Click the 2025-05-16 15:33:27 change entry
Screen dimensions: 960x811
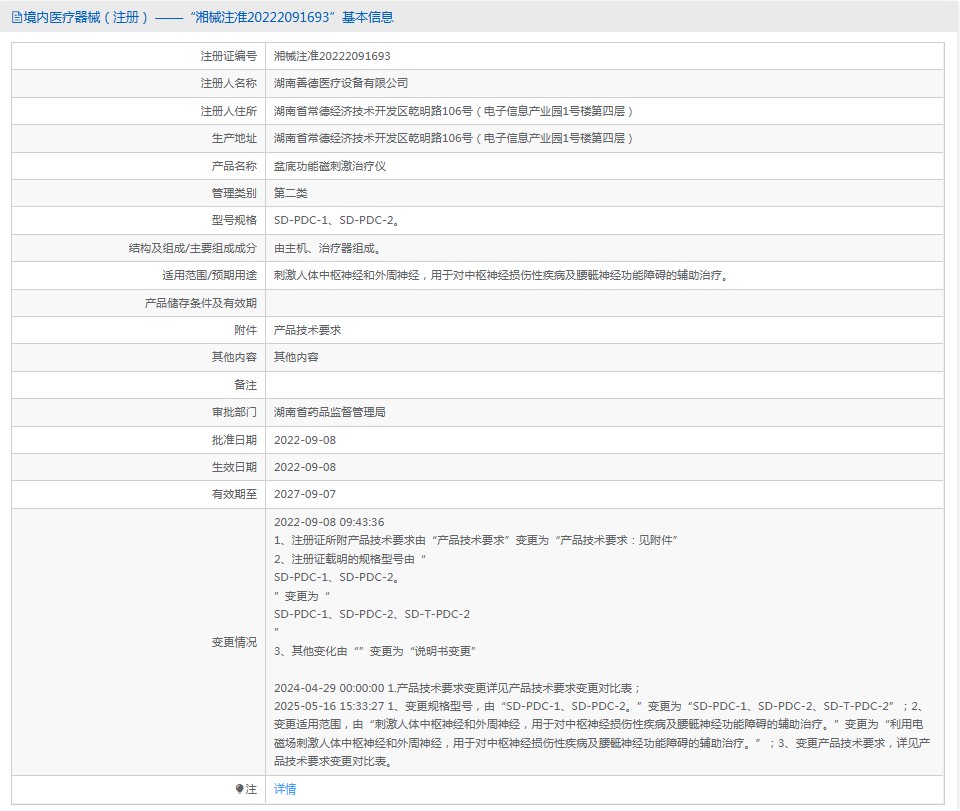pos(602,733)
